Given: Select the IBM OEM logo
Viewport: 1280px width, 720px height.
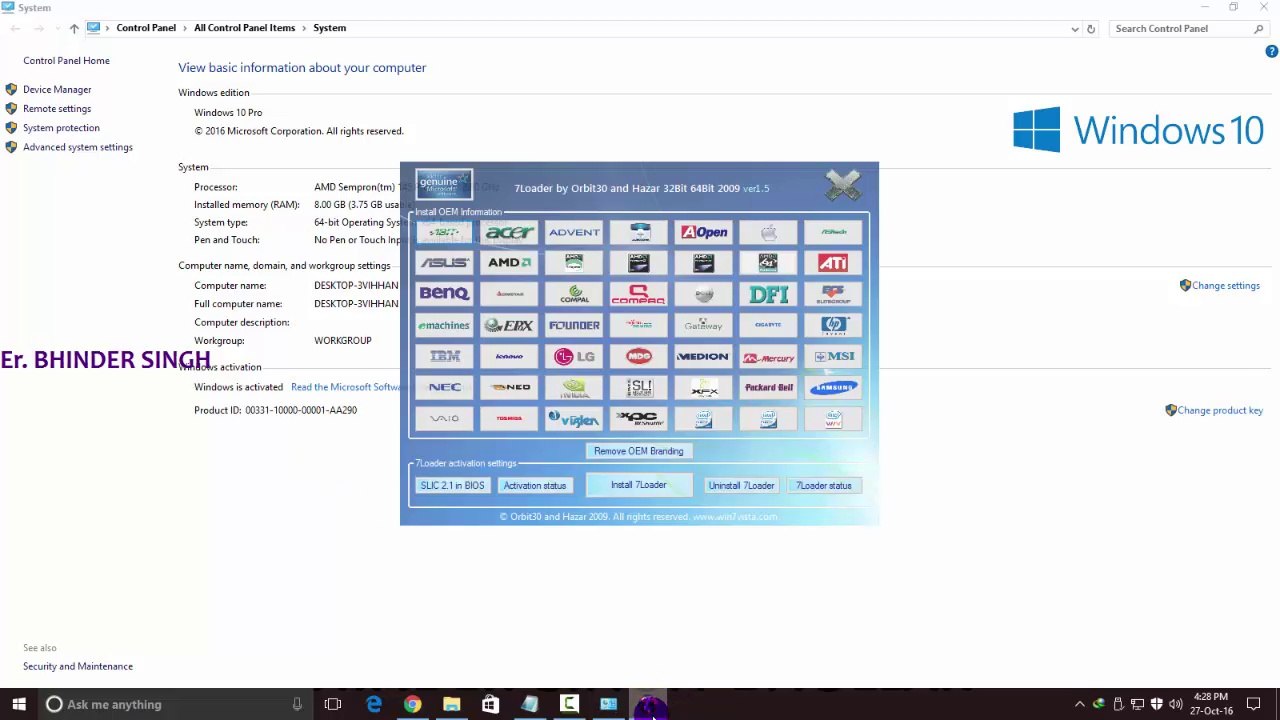Looking at the screenshot, I should pyautogui.click(x=445, y=356).
